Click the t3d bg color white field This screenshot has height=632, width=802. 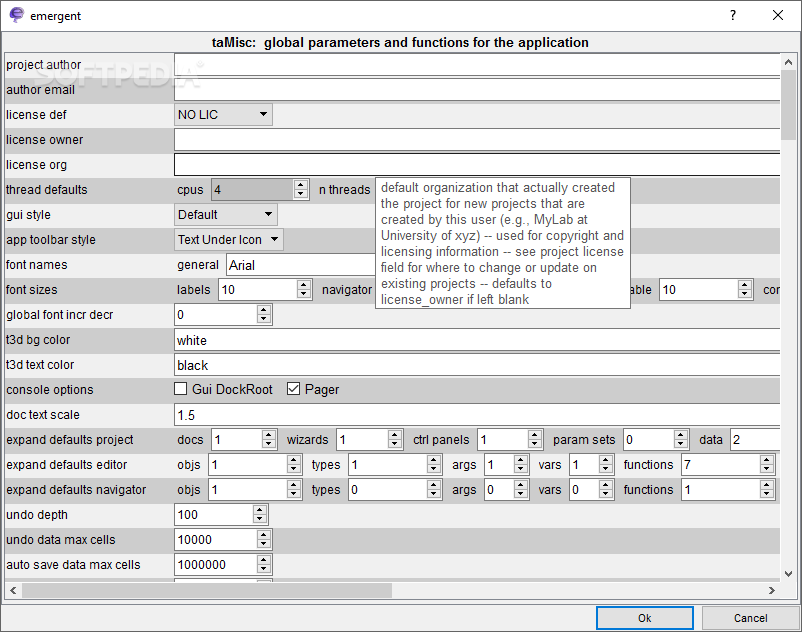[477, 340]
